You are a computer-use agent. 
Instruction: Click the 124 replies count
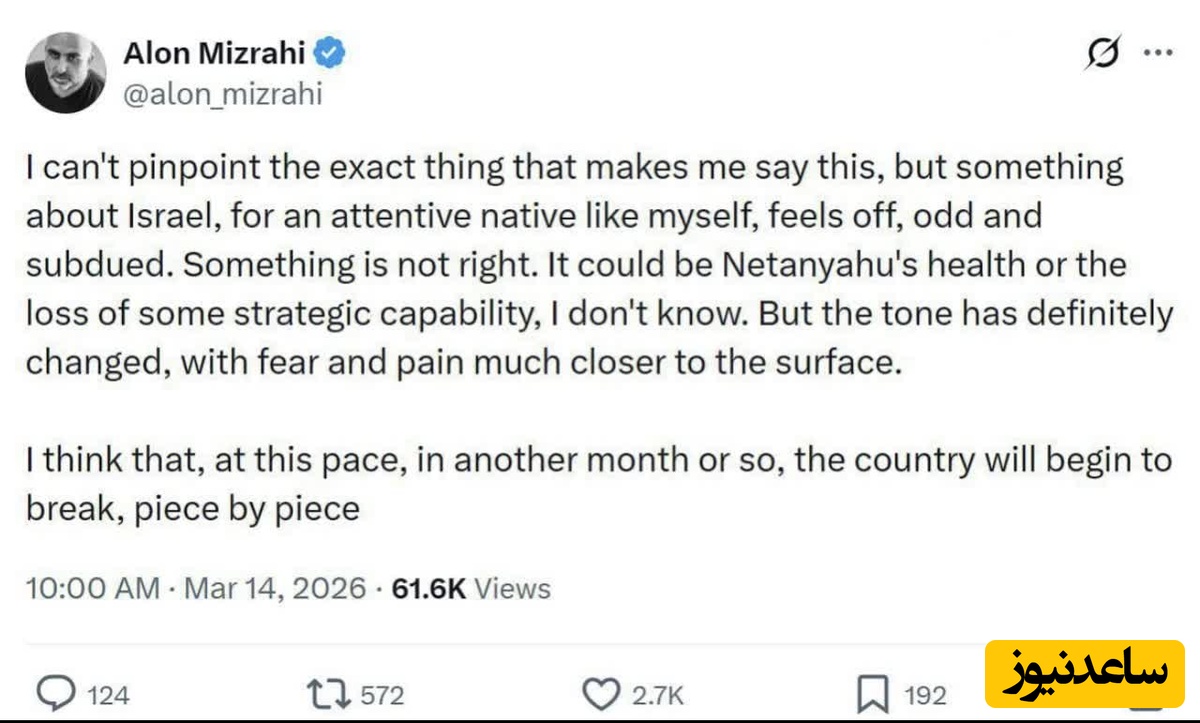[108, 695]
